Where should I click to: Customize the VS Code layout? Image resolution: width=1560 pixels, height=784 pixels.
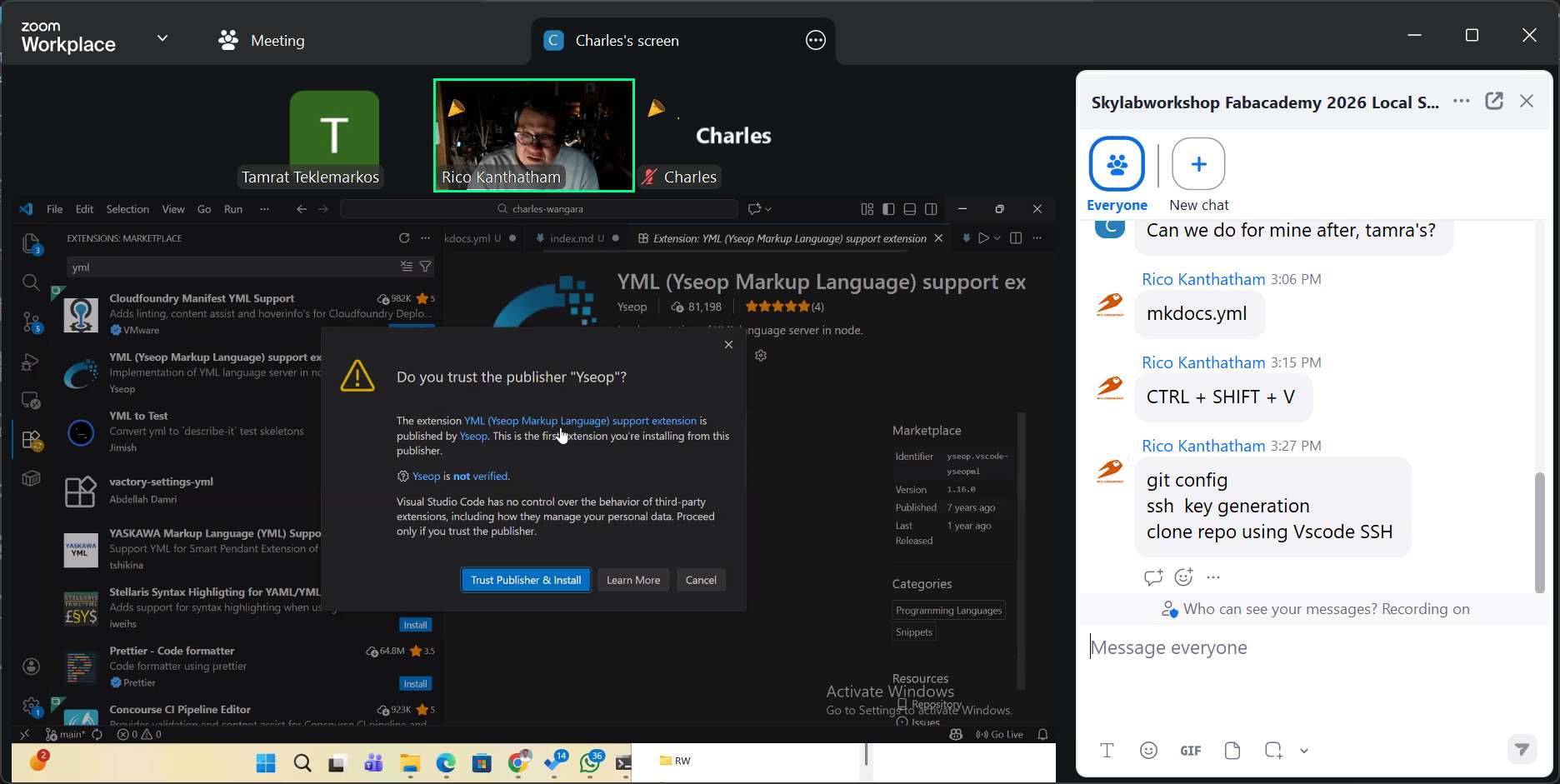pyautogui.click(x=867, y=209)
